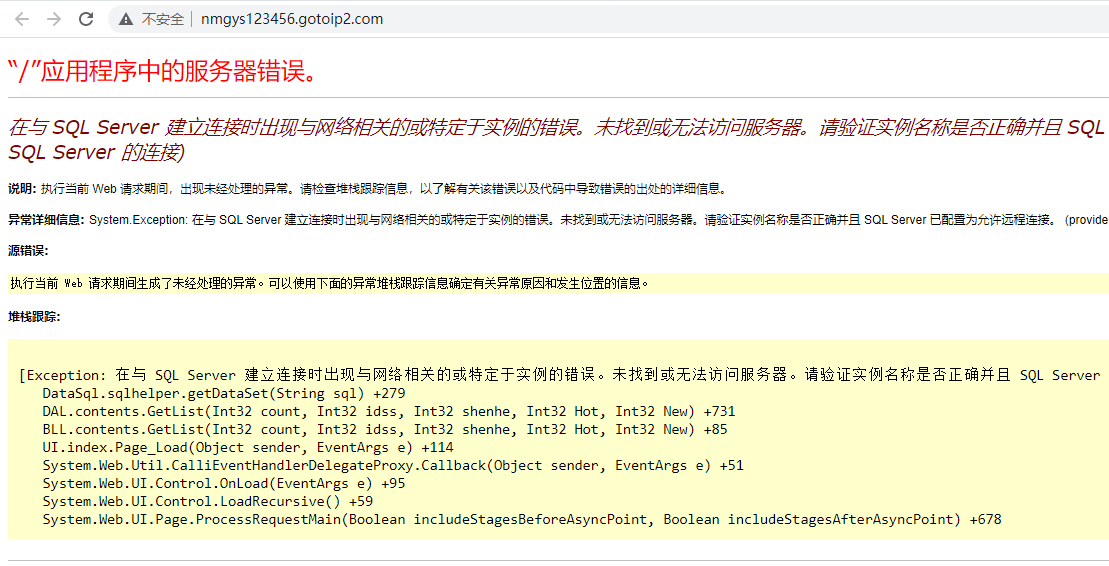Screen dimensions: 1109x566
Task: Click the red server error heading
Action: coord(163,71)
